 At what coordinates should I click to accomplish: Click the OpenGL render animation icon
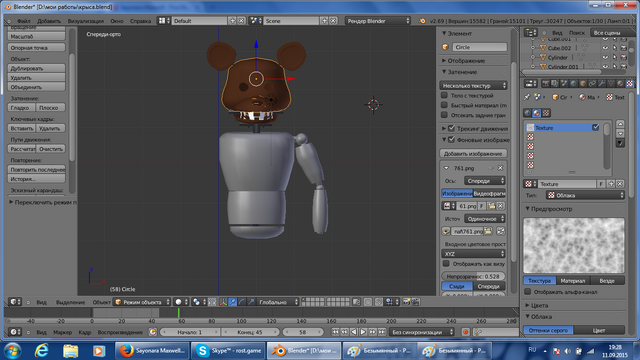(415, 302)
